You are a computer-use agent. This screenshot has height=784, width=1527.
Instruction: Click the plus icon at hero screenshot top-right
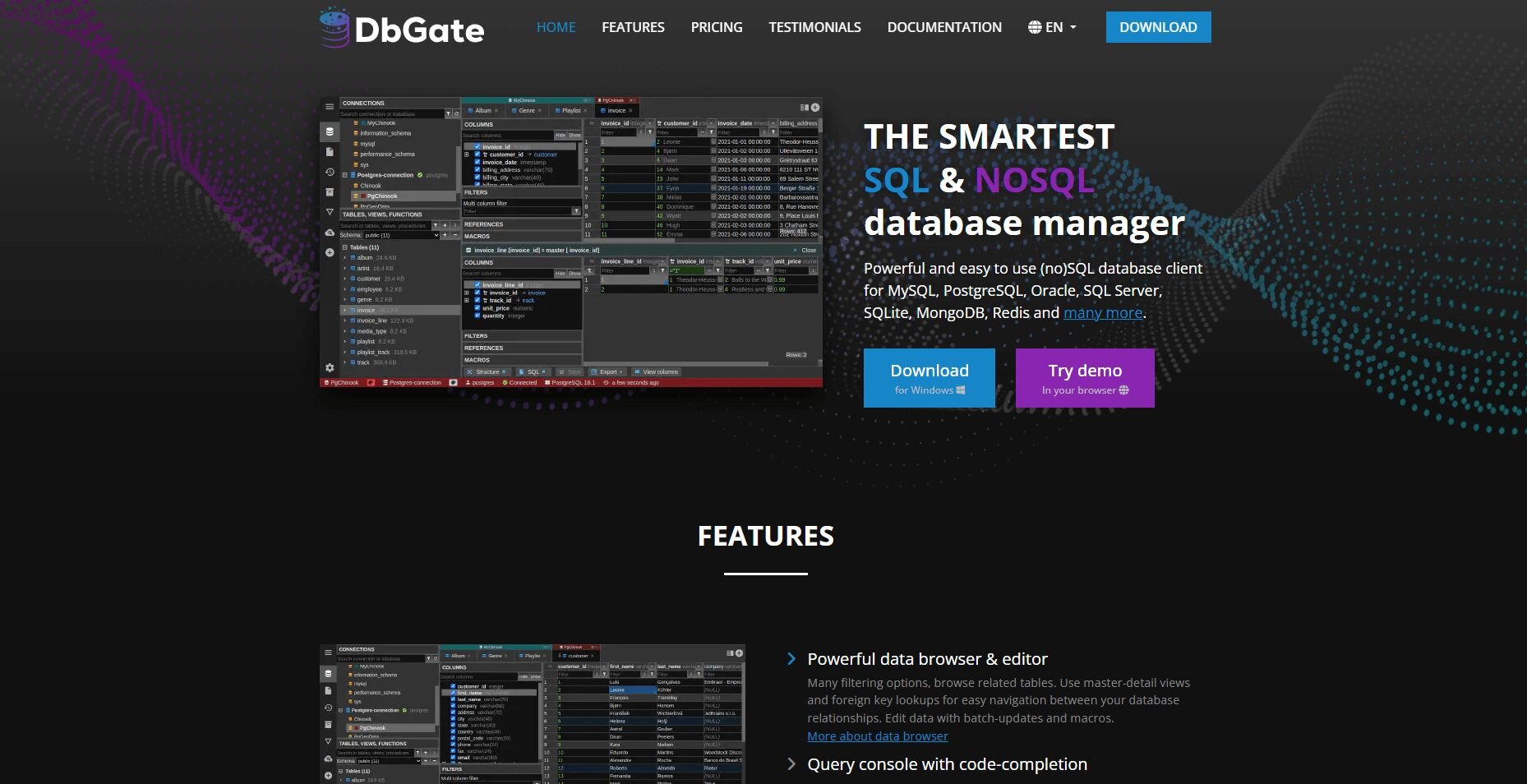(815, 108)
